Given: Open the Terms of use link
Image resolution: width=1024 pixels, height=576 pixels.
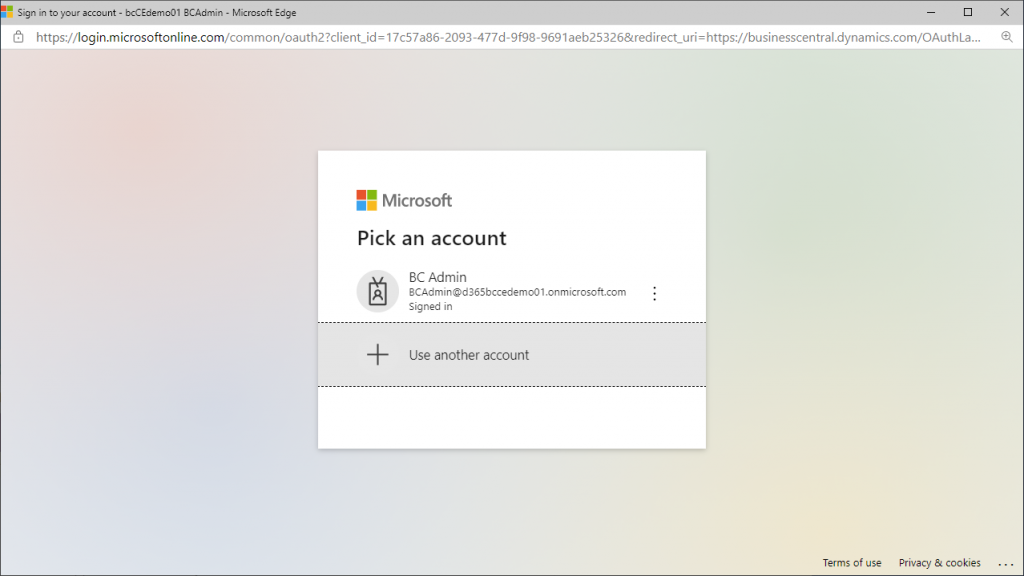Looking at the screenshot, I should (x=852, y=562).
